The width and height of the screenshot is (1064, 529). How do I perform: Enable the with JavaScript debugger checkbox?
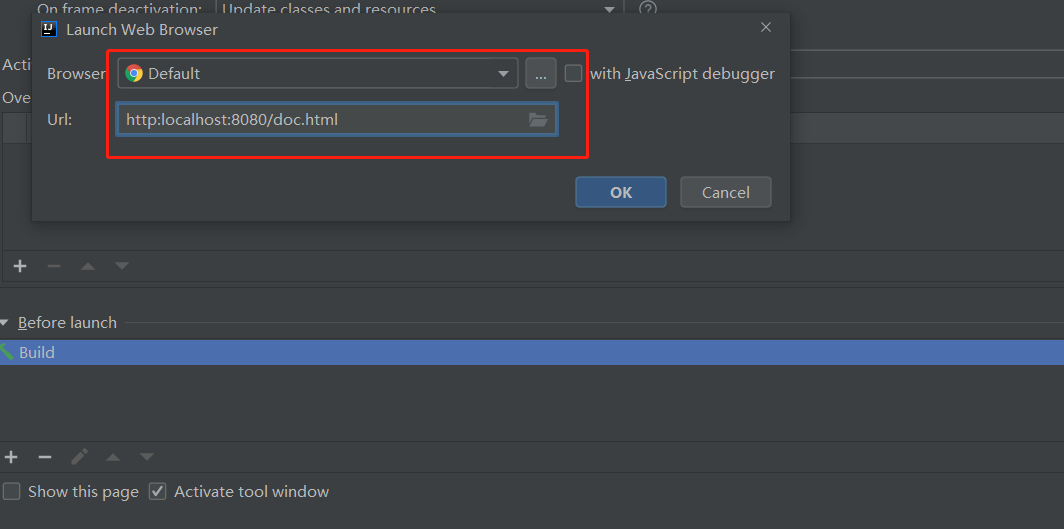[x=573, y=73]
